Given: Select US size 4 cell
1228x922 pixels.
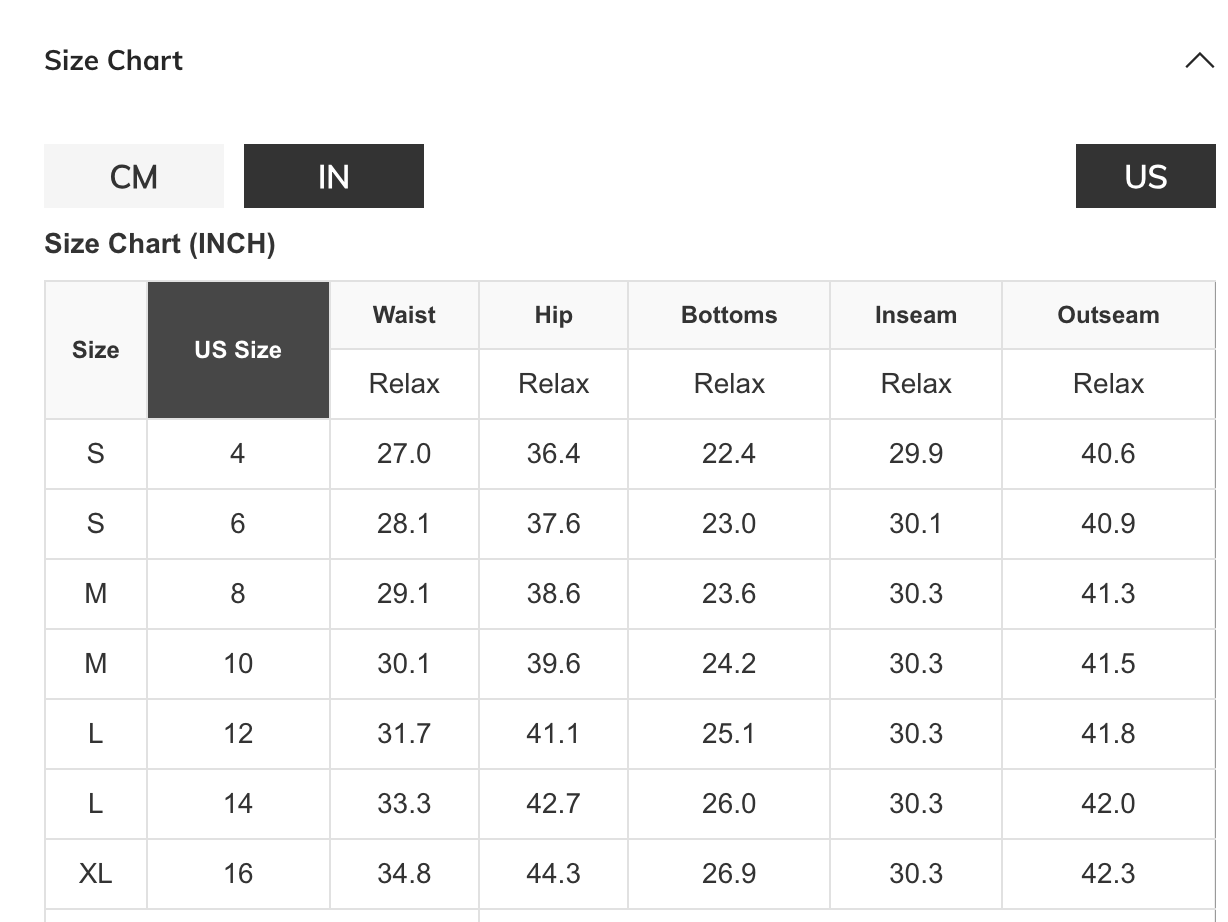Looking at the screenshot, I should 238,454.
